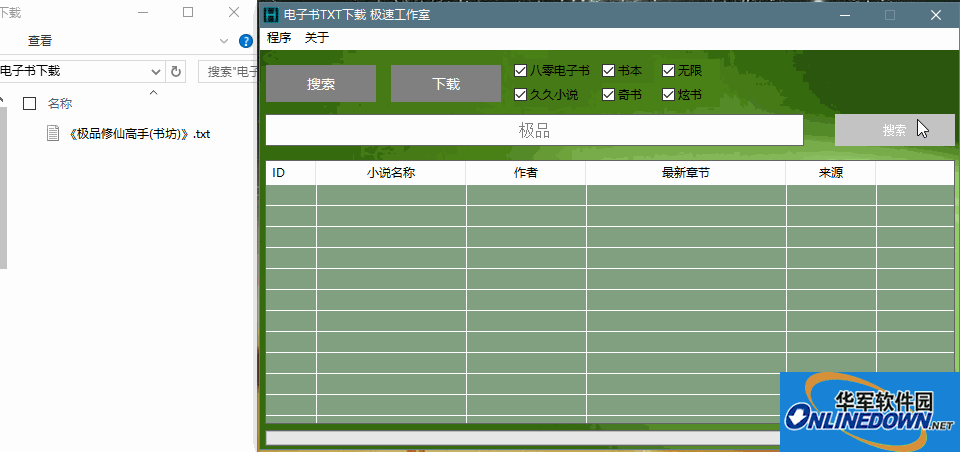Close the File Explorer window
The width and height of the screenshot is (960, 452).
pyautogui.click(x=233, y=12)
